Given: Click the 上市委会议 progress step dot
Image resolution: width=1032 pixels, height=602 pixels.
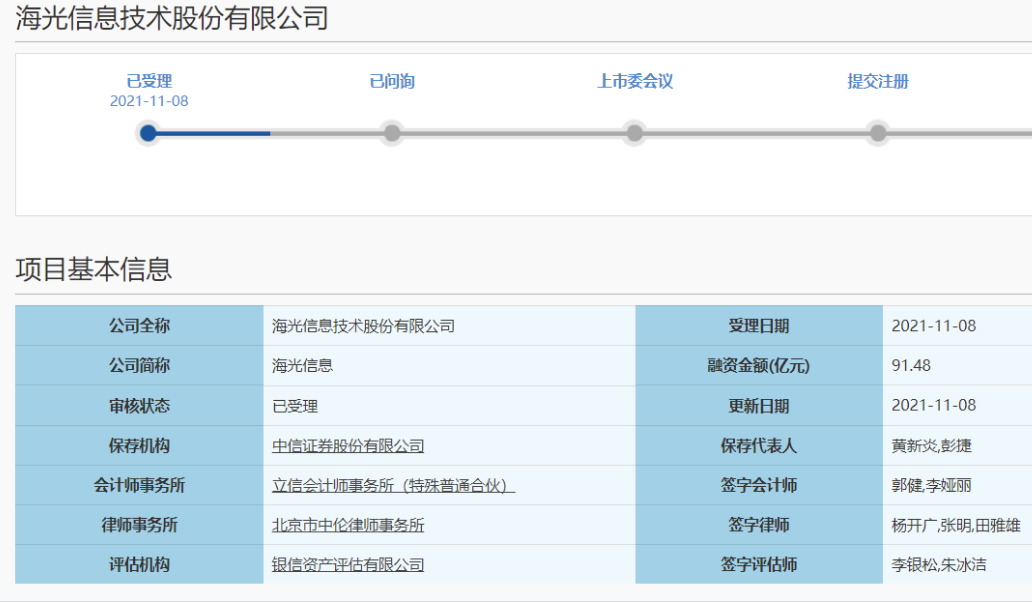Looking at the screenshot, I should (x=634, y=133).
